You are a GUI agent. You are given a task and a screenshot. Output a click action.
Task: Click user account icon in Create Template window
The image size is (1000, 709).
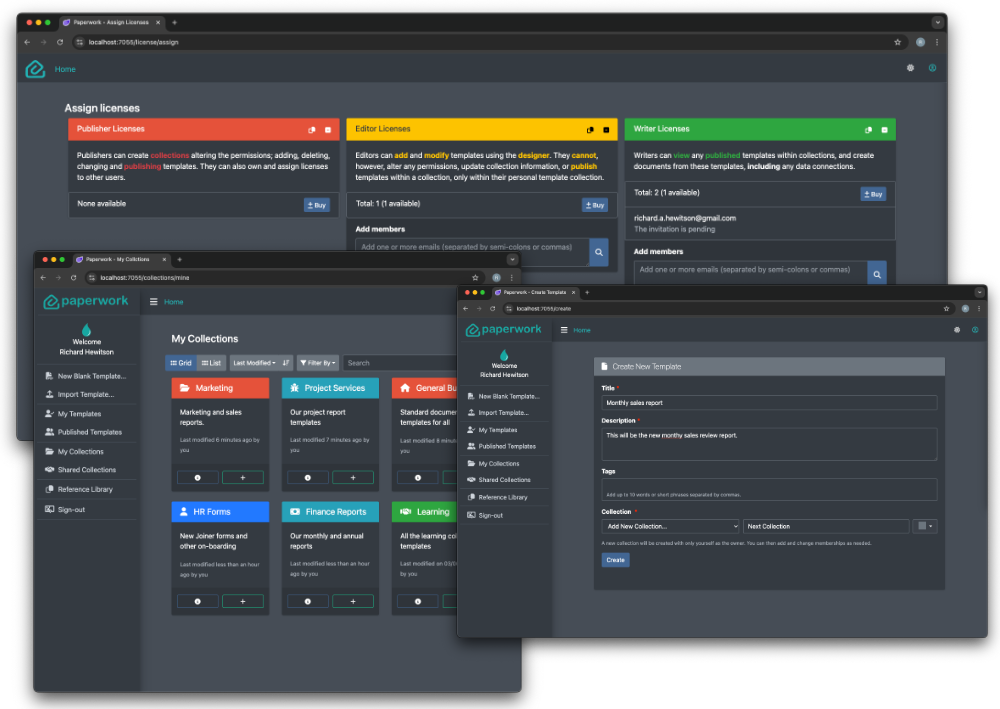click(x=975, y=330)
